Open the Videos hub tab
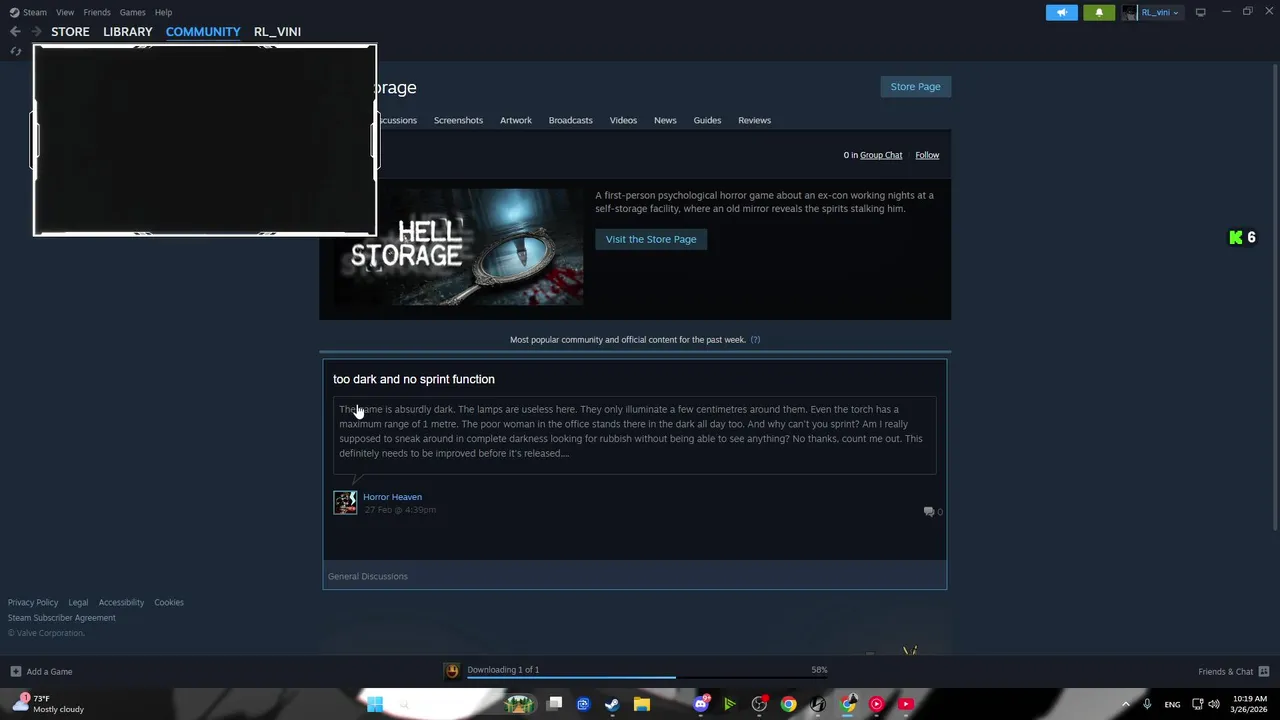This screenshot has height=720, width=1280. pyautogui.click(x=623, y=120)
